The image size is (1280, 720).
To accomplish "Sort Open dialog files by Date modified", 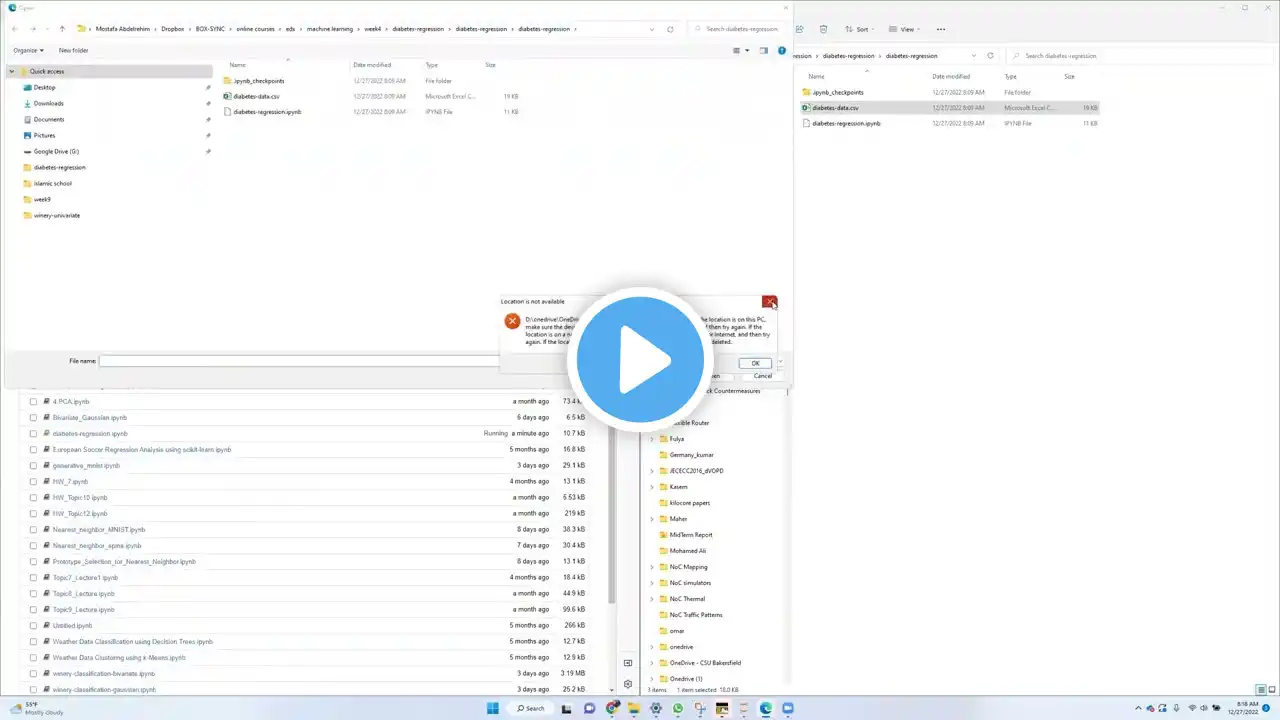I will pyautogui.click(x=372, y=65).
